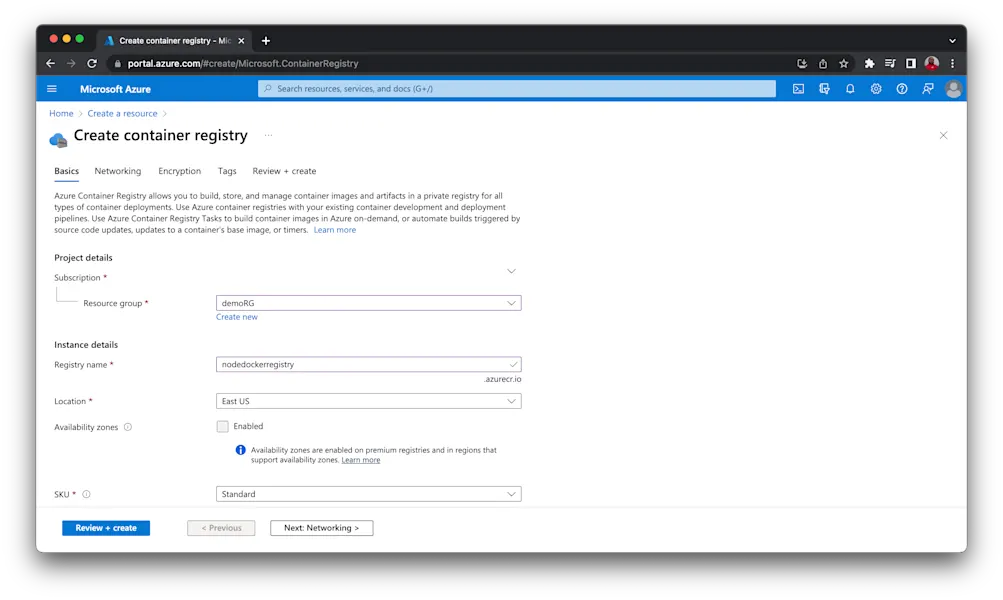Switch to the Encryption tab
This screenshot has width=1003, height=600.
179,170
